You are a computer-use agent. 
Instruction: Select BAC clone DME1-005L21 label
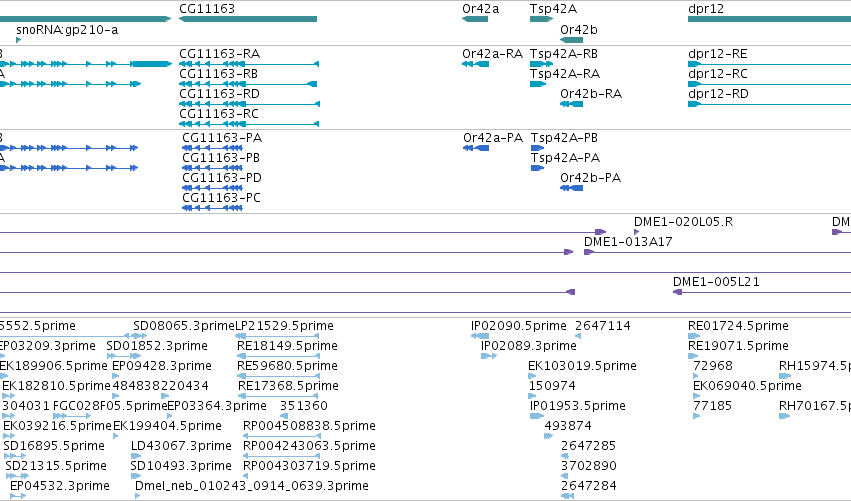click(x=716, y=282)
